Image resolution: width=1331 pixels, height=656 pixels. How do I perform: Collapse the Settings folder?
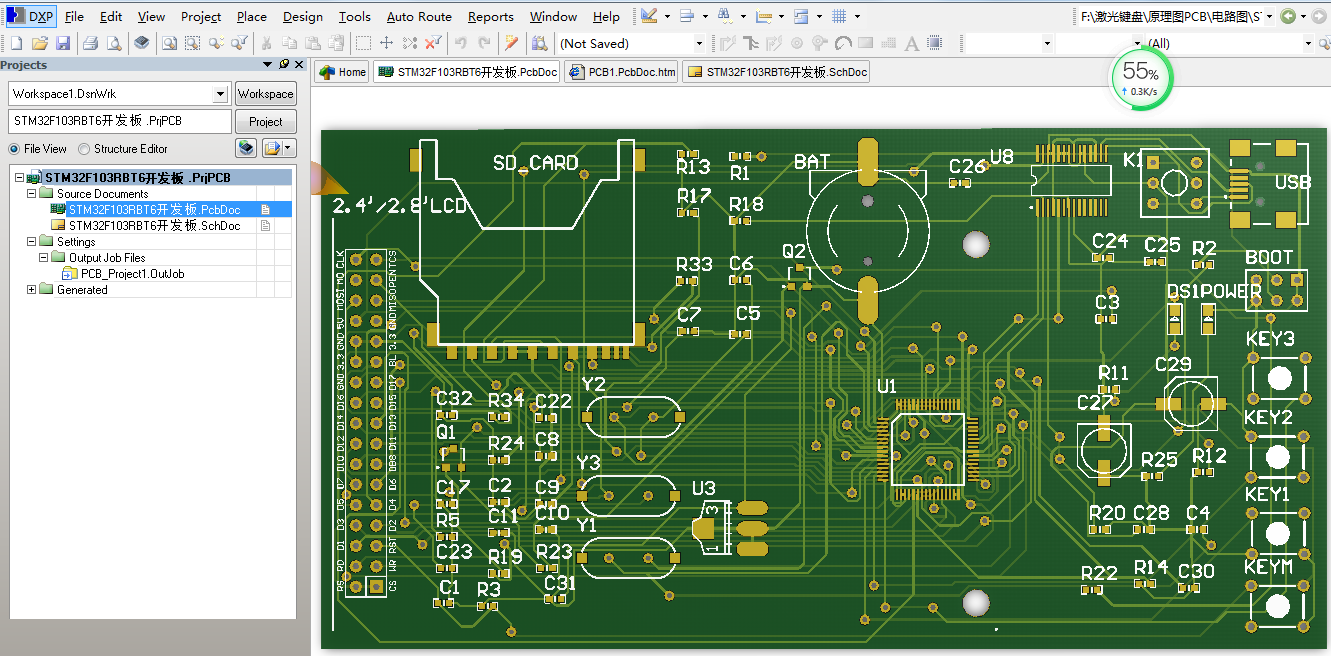click(31, 242)
